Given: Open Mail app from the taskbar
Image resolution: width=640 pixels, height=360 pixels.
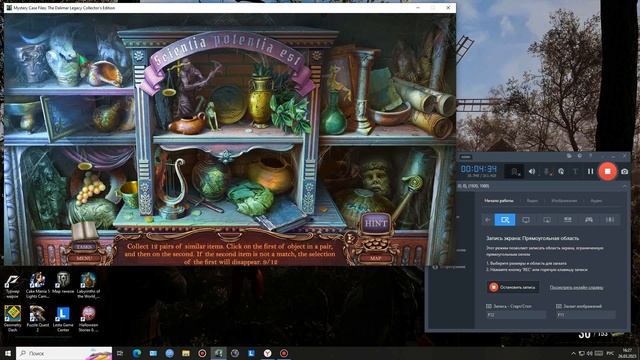Looking at the screenshot, I should pyautogui.click(x=153, y=353).
